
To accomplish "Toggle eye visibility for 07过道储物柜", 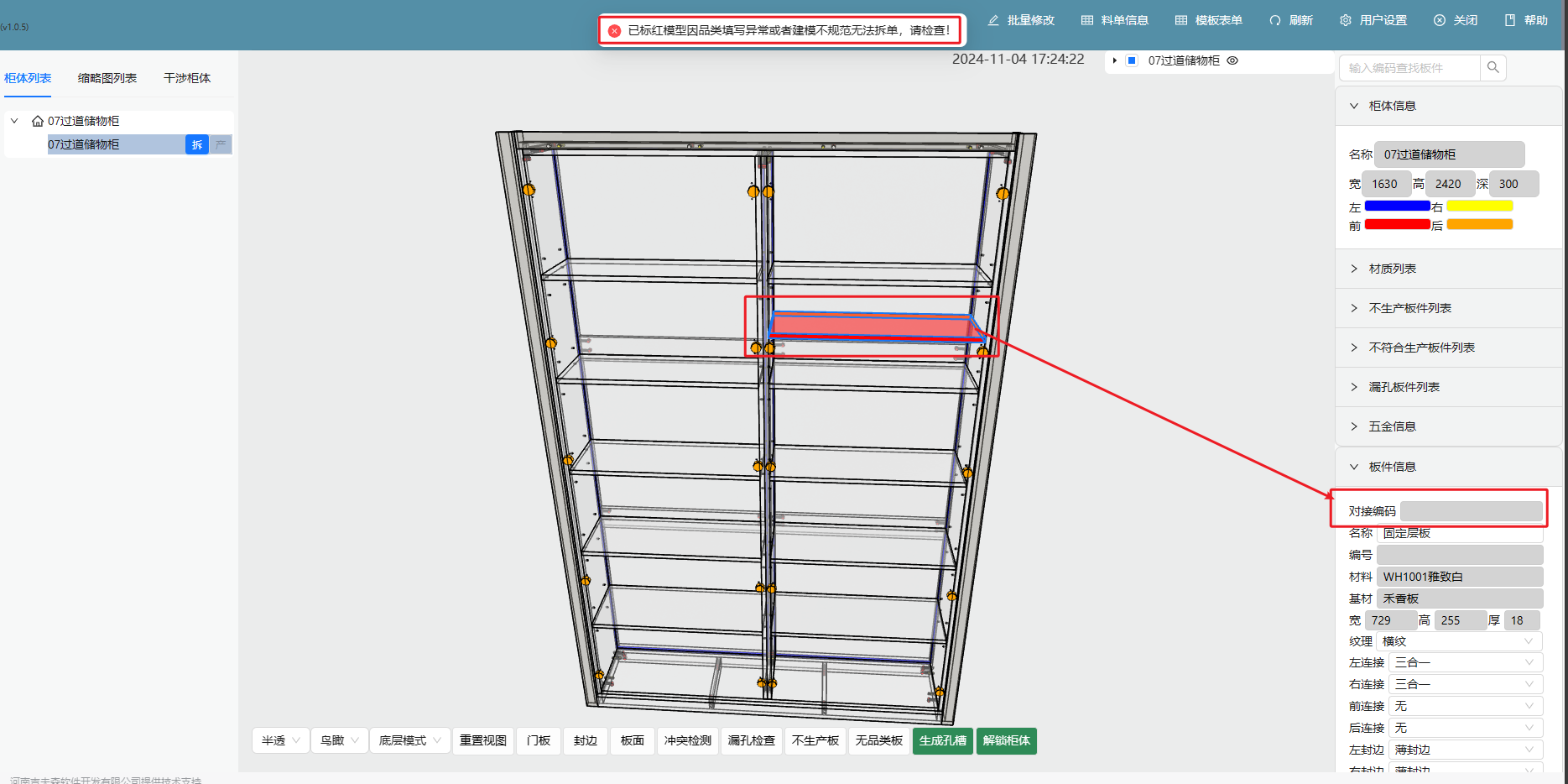I will click(1232, 60).
